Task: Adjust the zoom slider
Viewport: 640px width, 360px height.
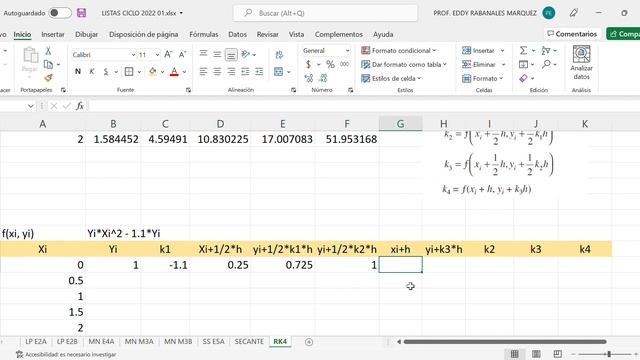Action: pyautogui.click(x=609, y=354)
